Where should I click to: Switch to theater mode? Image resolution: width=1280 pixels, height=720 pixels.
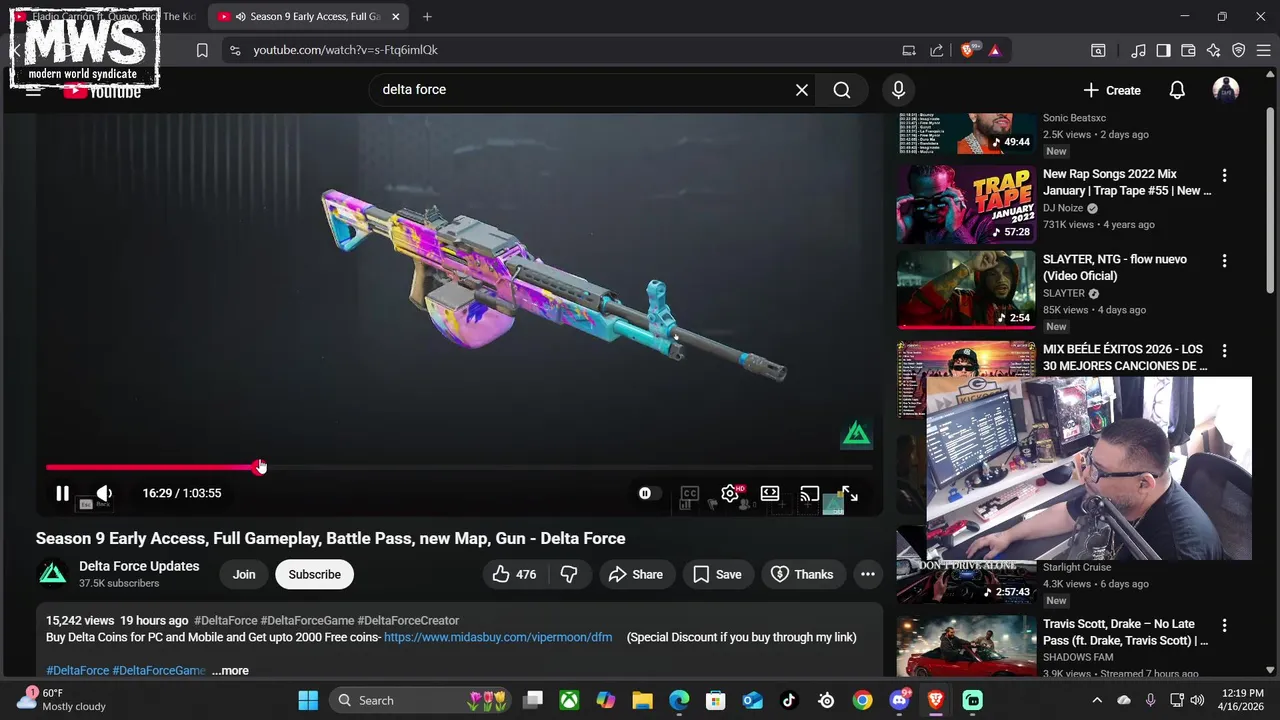(x=770, y=493)
